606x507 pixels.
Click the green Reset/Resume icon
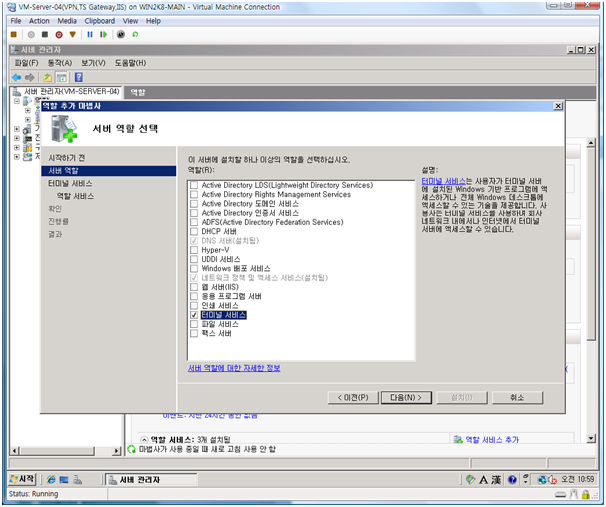pos(104,35)
